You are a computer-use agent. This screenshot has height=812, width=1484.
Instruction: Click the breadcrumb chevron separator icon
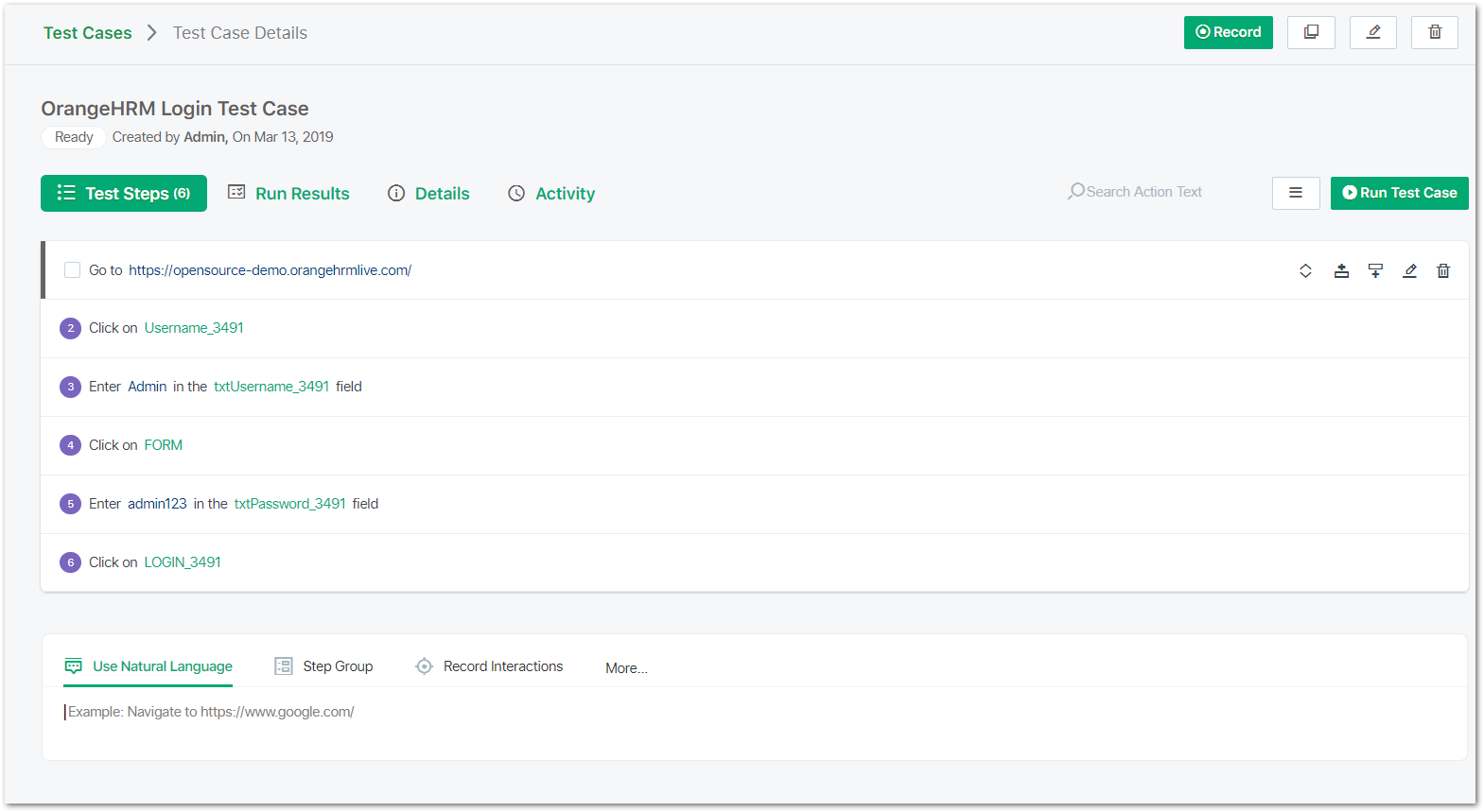(x=151, y=33)
